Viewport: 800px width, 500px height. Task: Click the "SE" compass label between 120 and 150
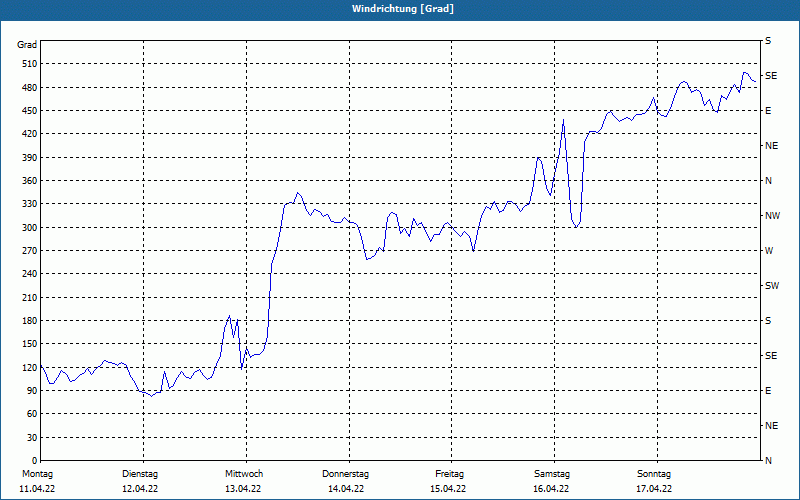[771, 356]
